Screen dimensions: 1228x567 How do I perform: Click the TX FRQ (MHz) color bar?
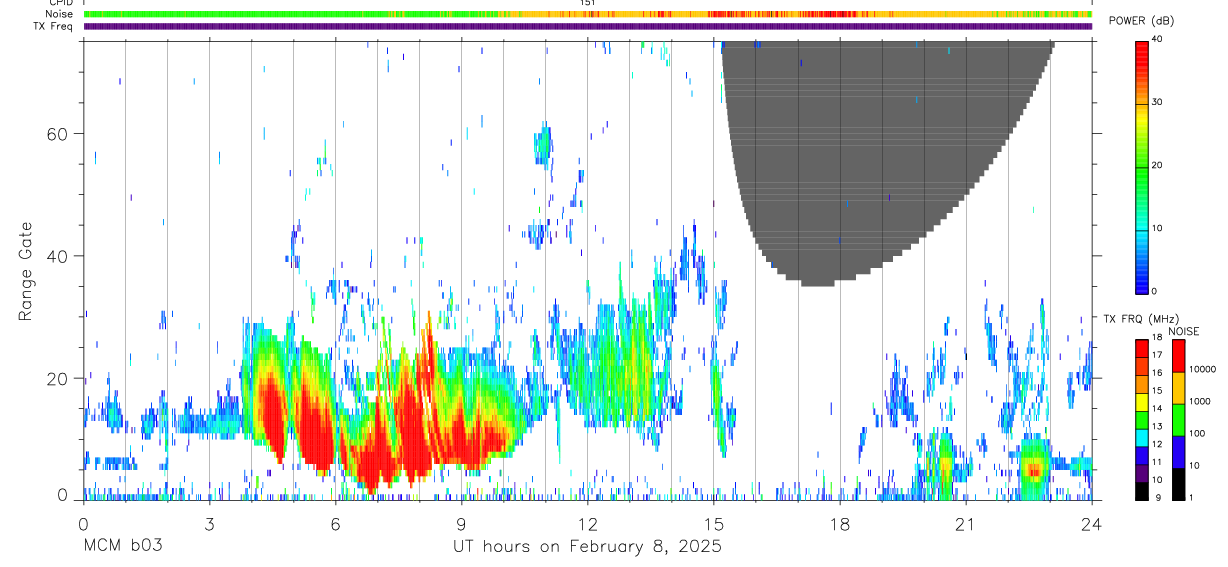[x=1141, y=419]
